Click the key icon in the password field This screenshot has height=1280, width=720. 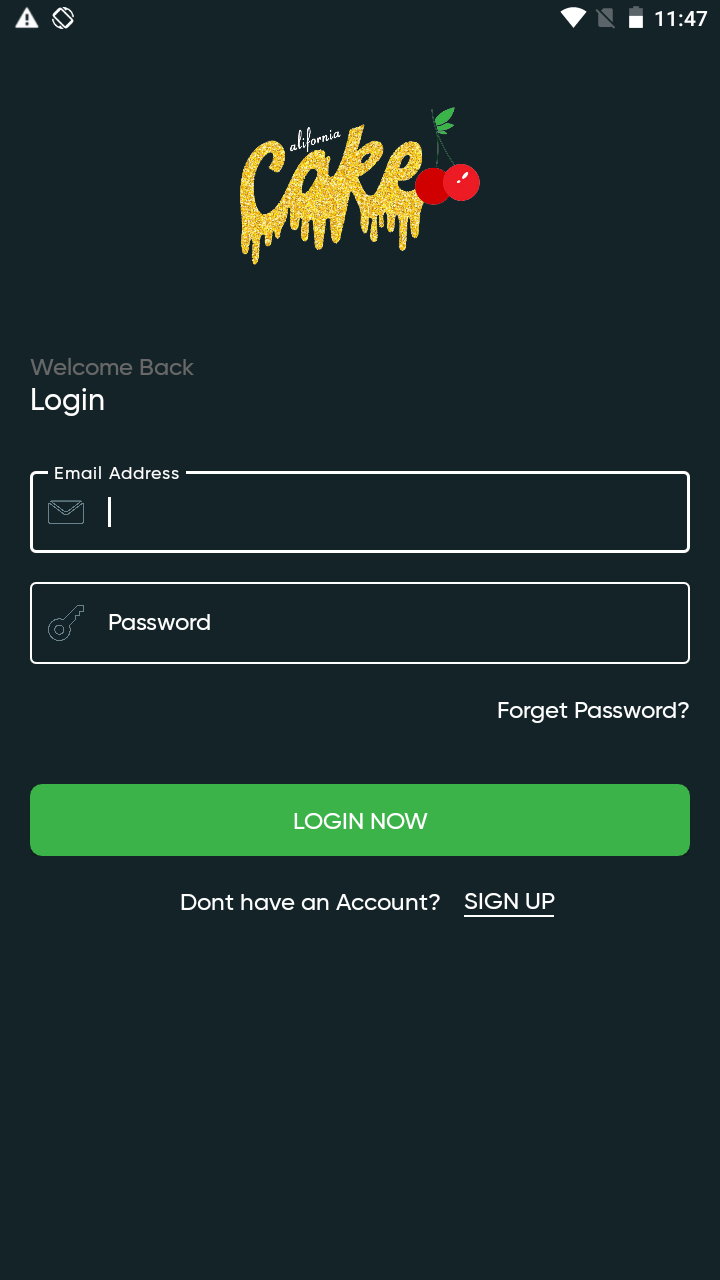click(x=66, y=623)
